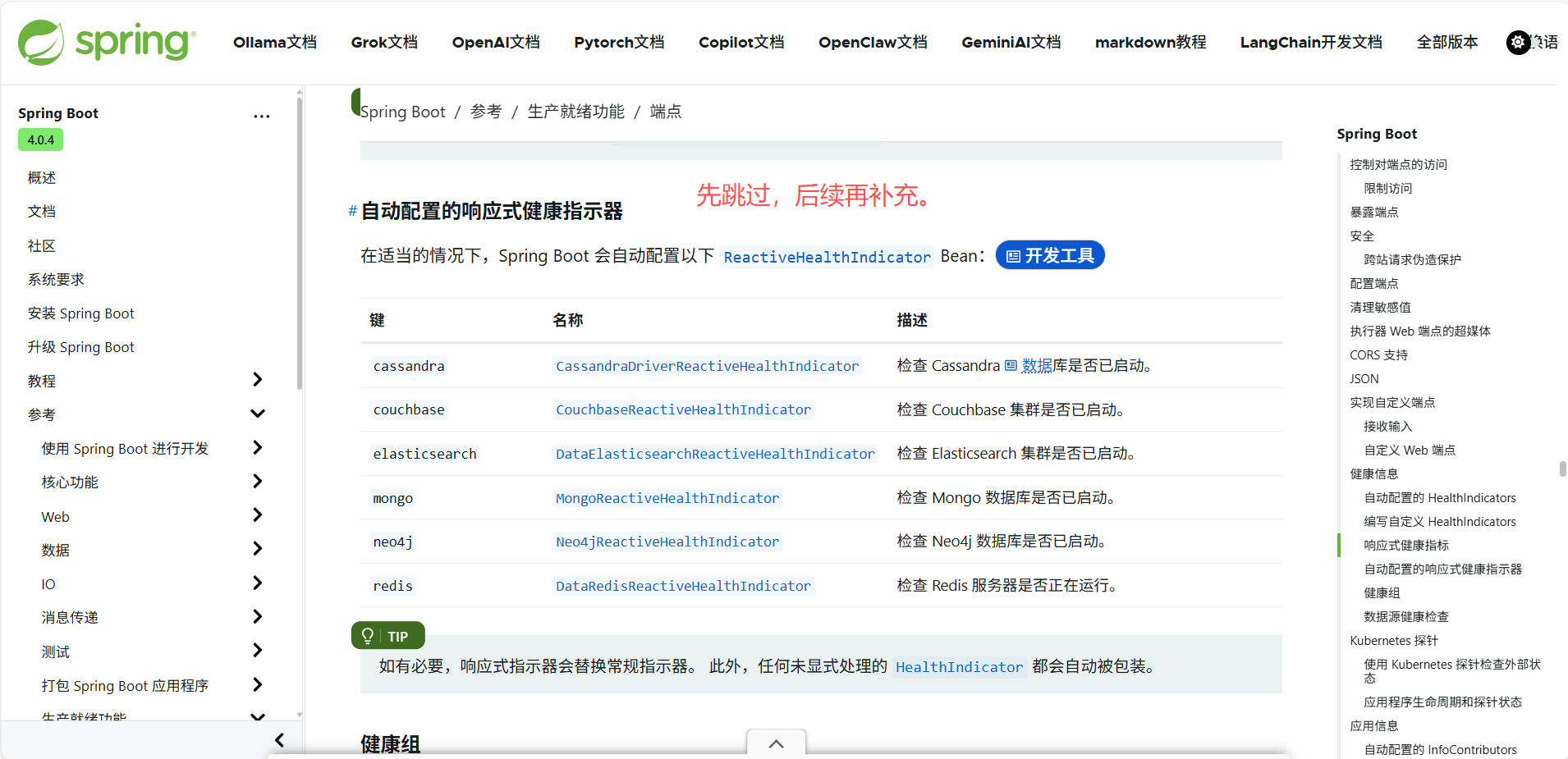Click the elasticsearch key cell
The width and height of the screenshot is (1568, 759).
pos(424,454)
